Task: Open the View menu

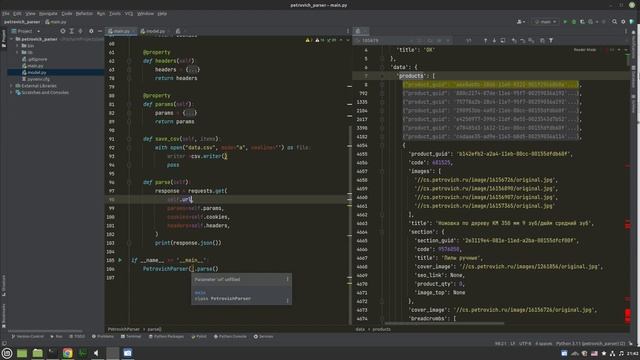Action: point(30,13)
